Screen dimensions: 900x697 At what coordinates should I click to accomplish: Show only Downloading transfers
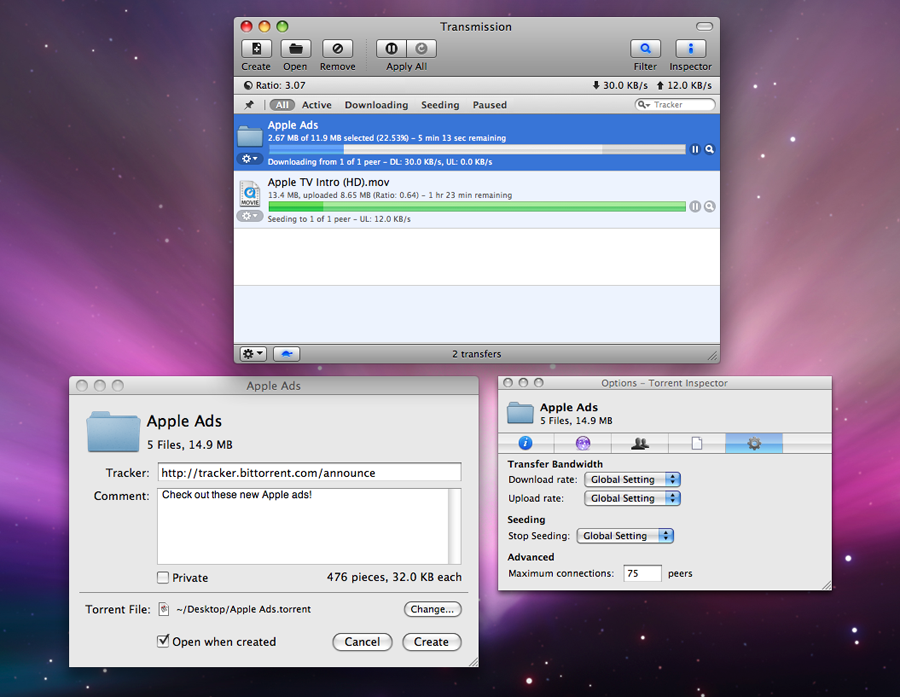[376, 105]
